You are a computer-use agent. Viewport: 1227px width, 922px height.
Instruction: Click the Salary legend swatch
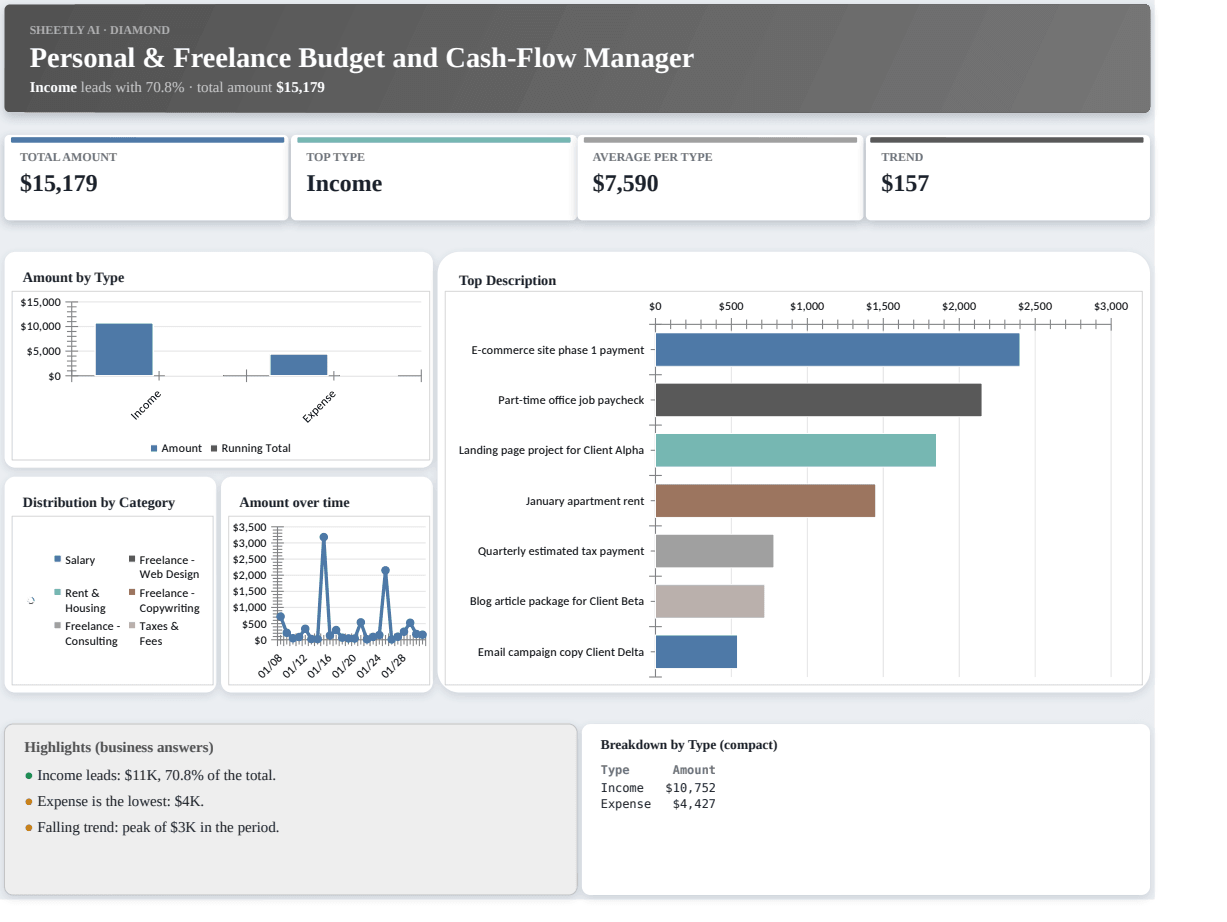(58, 560)
